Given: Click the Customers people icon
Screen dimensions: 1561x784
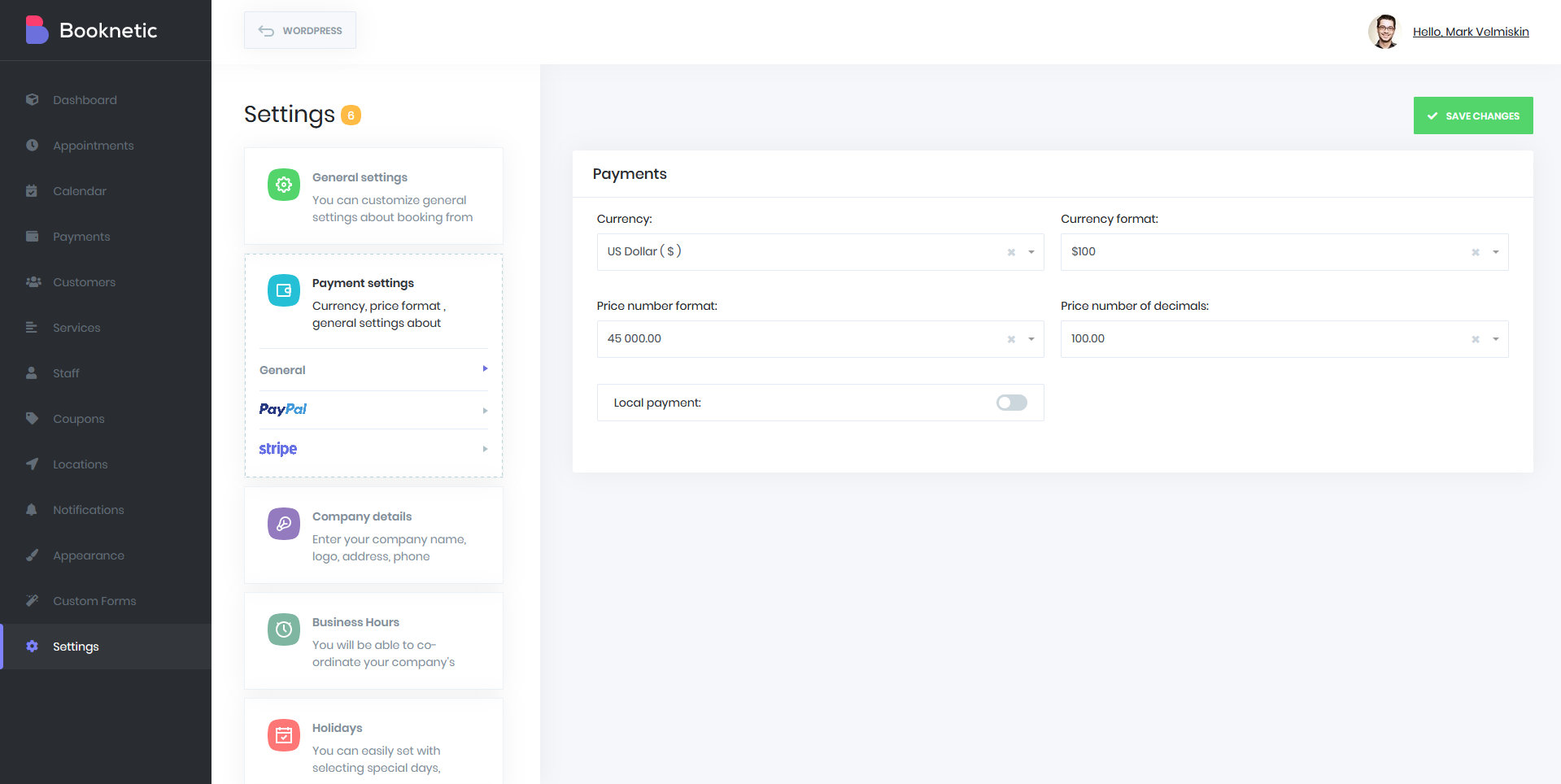Looking at the screenshot, I should pyautogui.click(x=33, y=281).
